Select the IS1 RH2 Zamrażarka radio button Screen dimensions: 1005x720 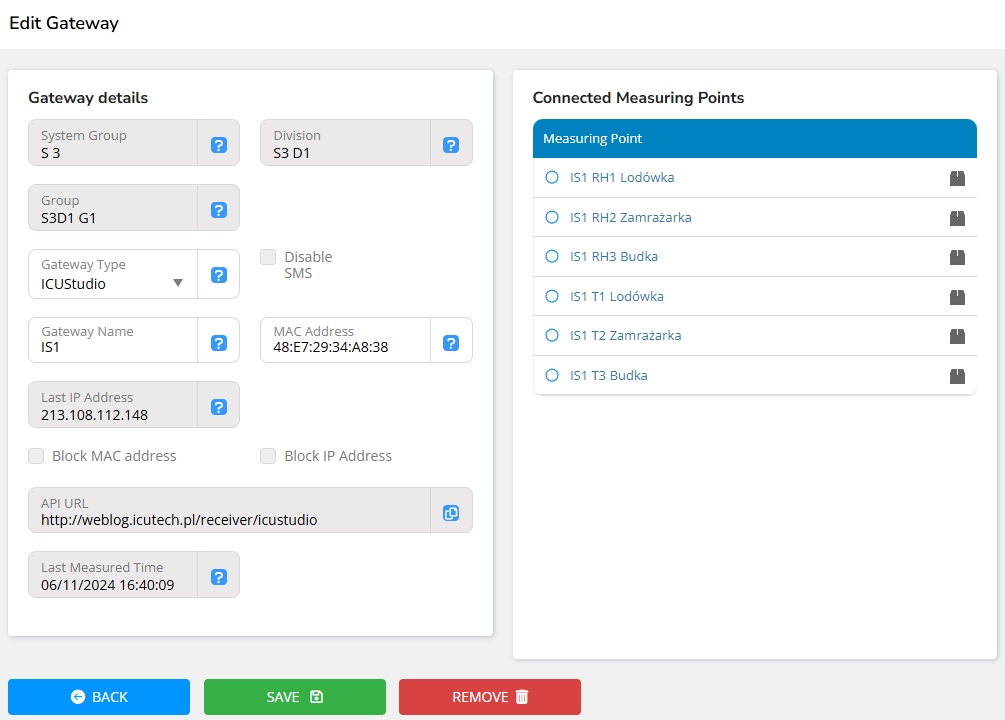(552, 217)
